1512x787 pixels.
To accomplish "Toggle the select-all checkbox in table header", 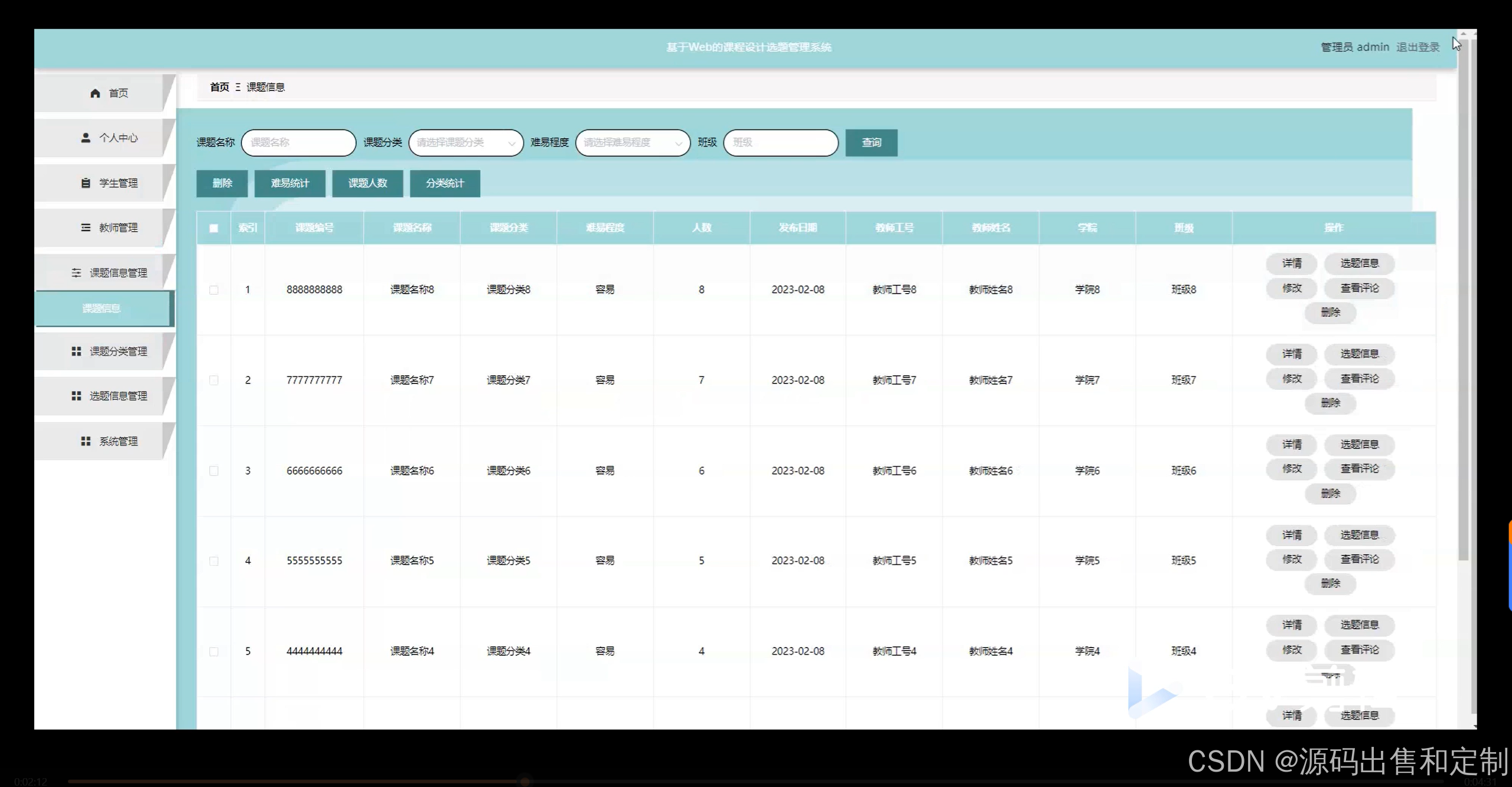I will (x=214, y=228).
